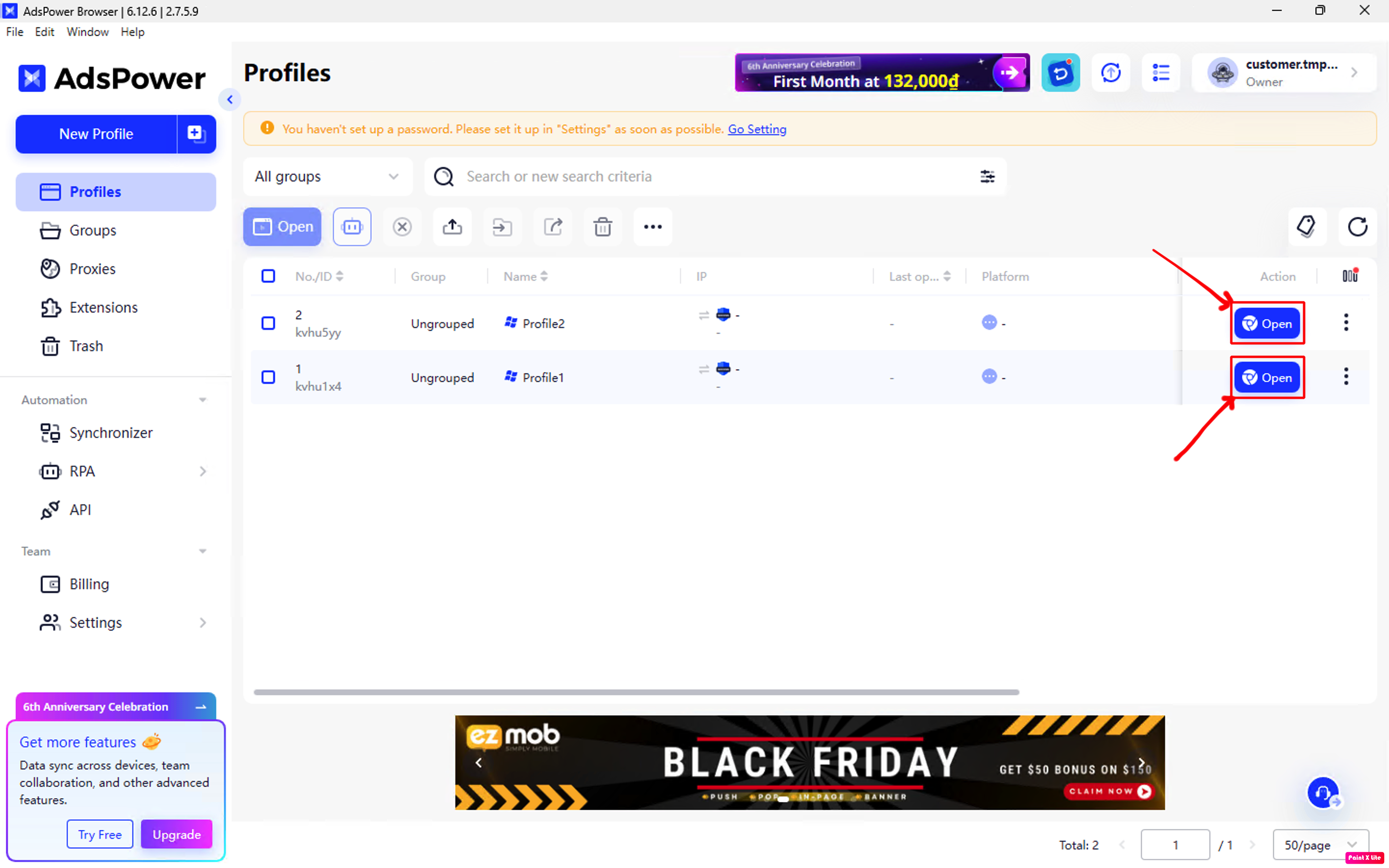The height and width of the screenshot is (868, 1389).
Task: Follow the Go Setting link
Action: [x=757, y=129]
